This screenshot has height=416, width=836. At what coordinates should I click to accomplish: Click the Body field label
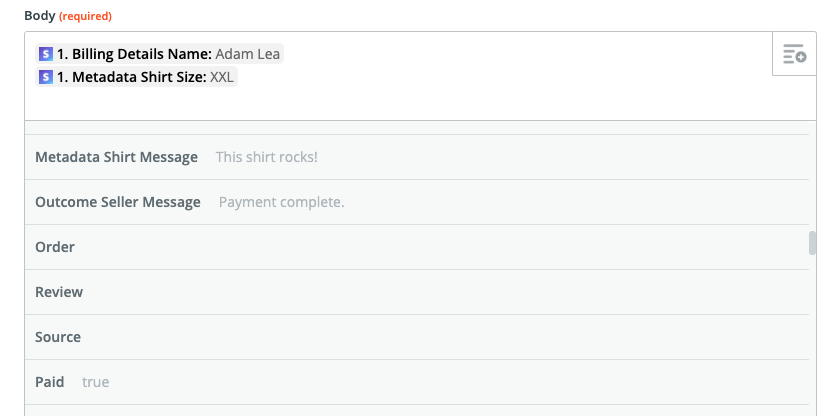[x=40, y=16]
